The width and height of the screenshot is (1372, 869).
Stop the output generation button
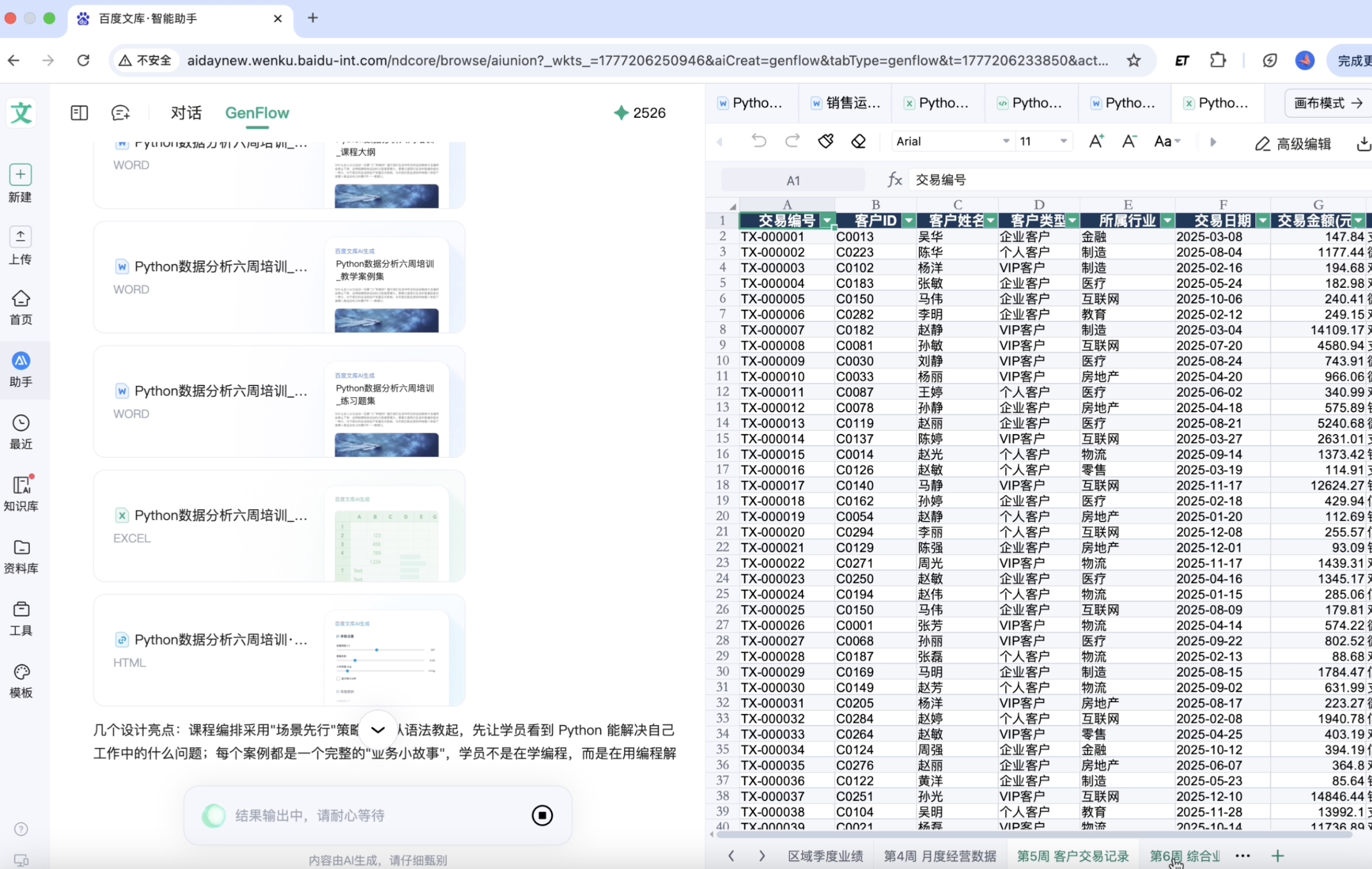542,816
